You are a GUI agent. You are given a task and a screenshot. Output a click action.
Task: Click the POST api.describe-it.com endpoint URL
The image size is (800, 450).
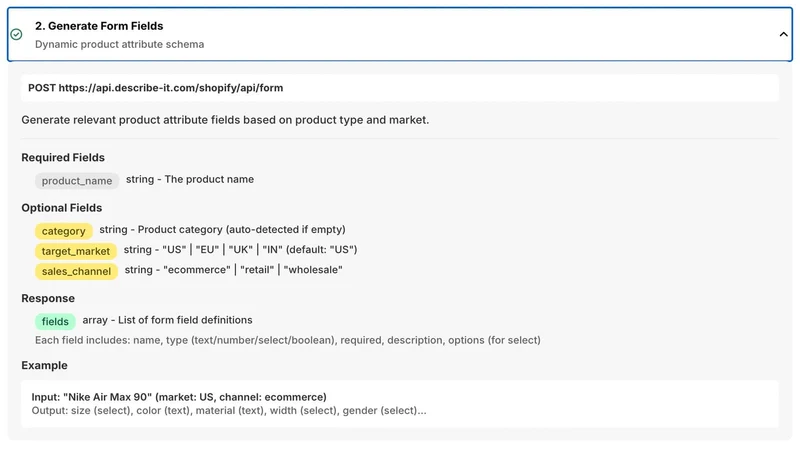coord(156,88)
